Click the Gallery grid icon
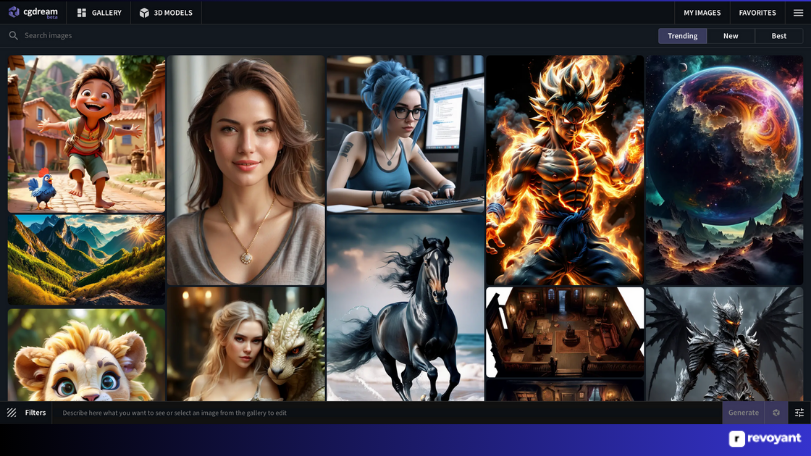This screenshot has height=456, width=811. pos(81,12)
